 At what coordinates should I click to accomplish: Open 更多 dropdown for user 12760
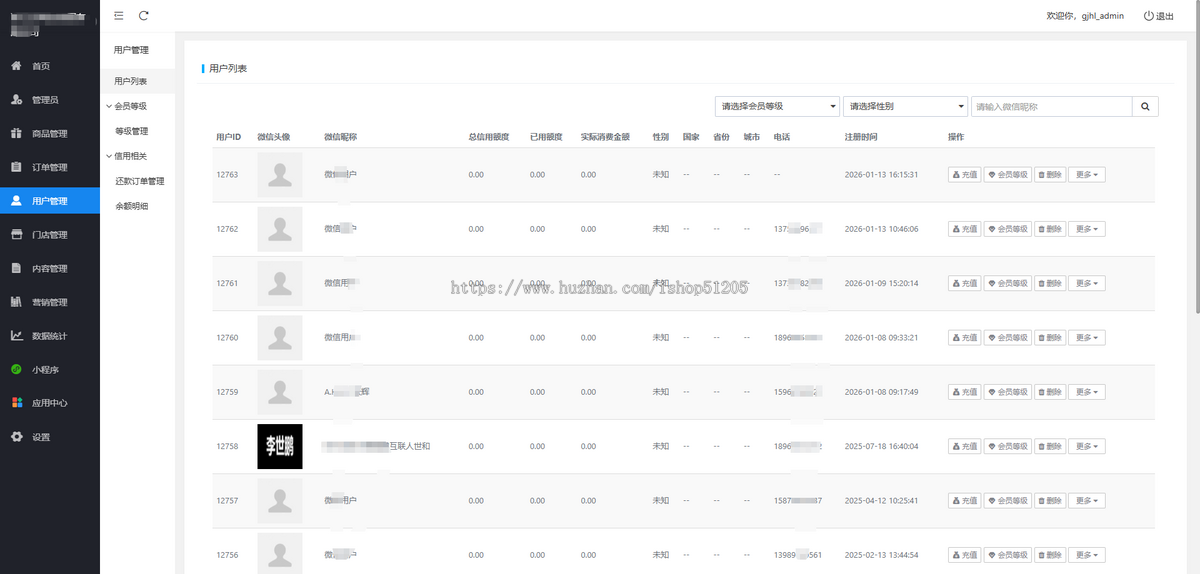[x=1087, y=338]
